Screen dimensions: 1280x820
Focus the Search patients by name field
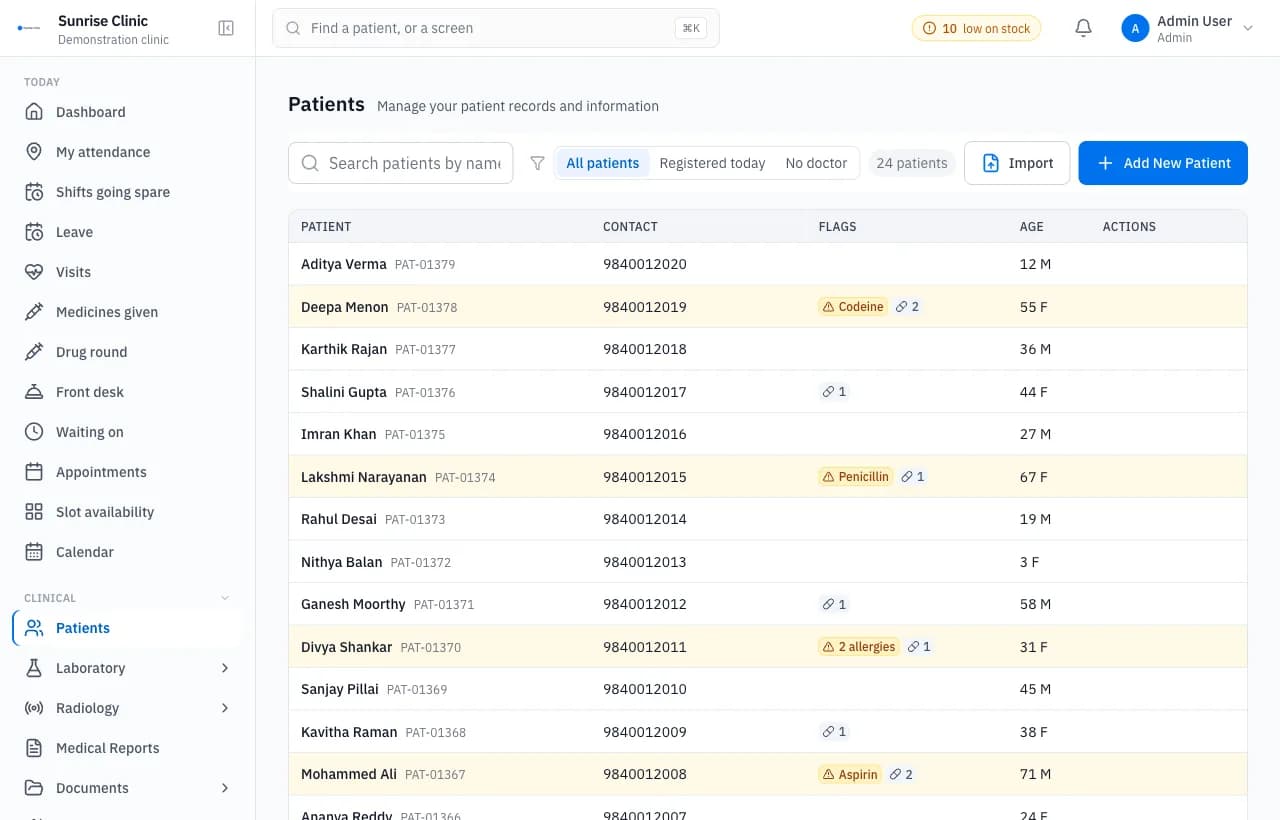point(401,163)
